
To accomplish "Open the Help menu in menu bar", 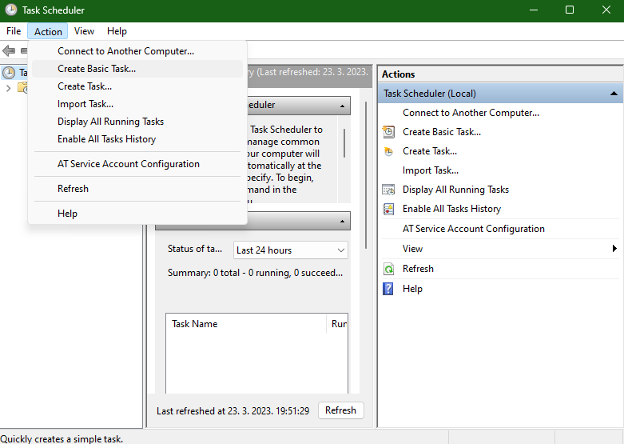I will [x=117, y=31].
